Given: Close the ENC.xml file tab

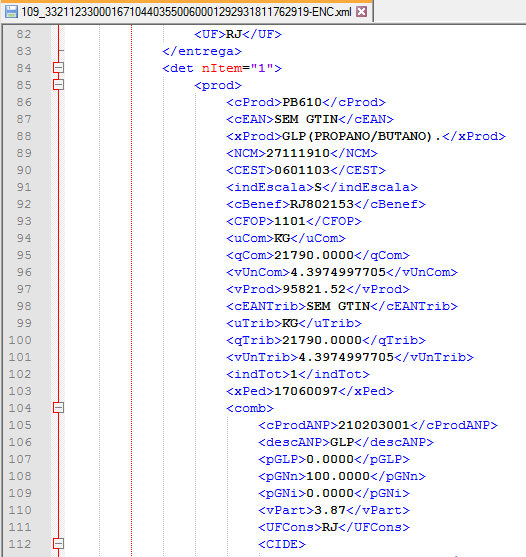Looking at the screenshot, I should [362, 12].
